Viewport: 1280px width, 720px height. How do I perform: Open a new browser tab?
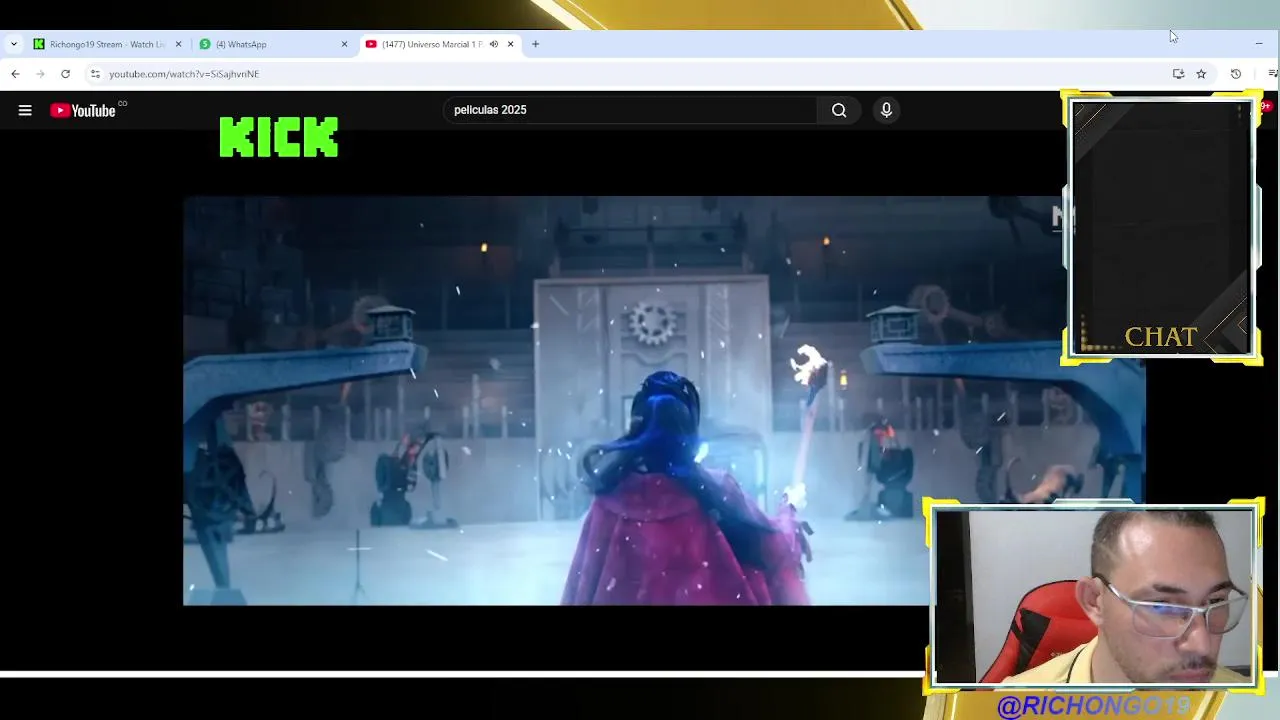coord(536,44)
